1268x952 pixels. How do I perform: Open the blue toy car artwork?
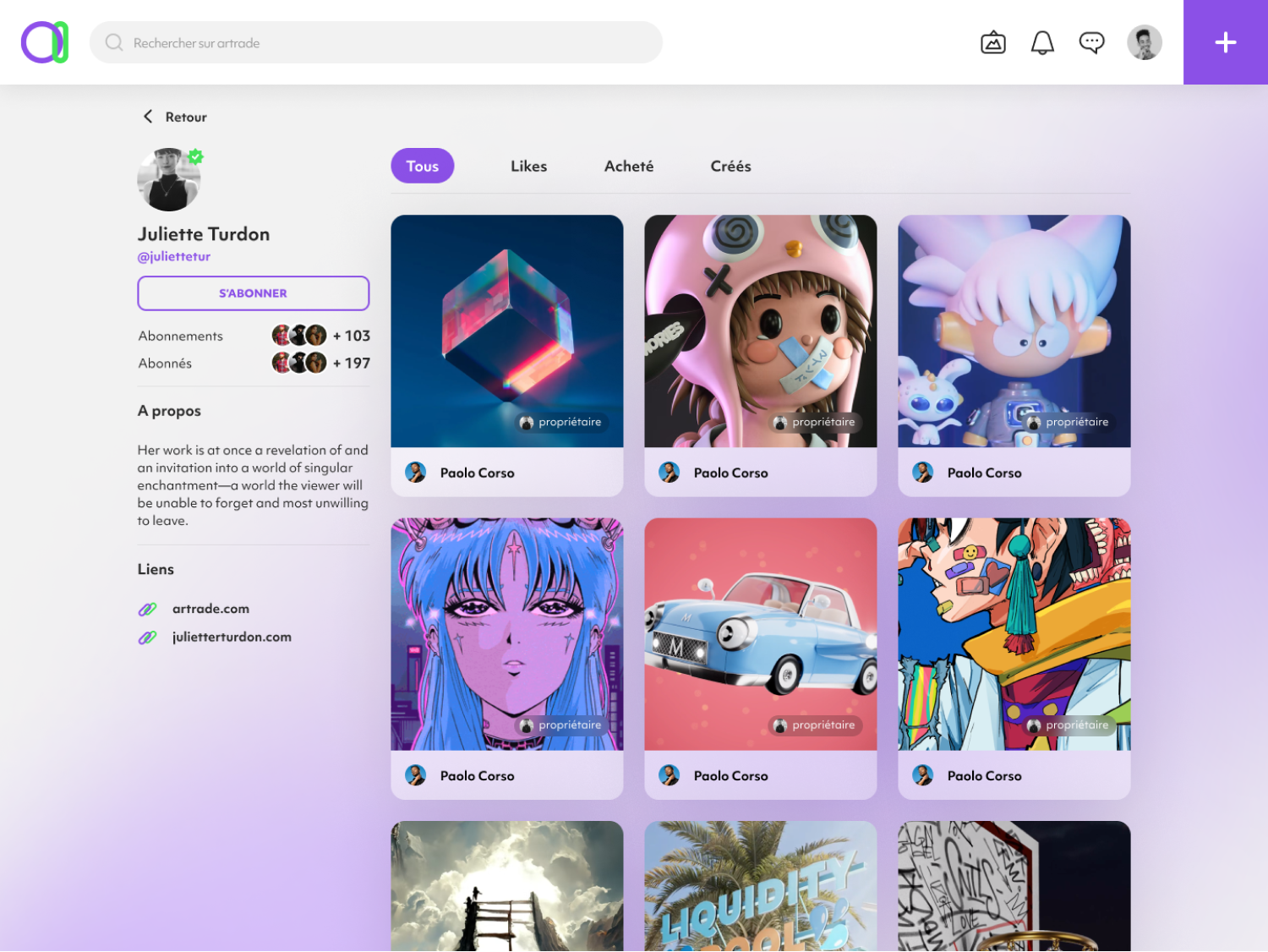pos(761,634)
